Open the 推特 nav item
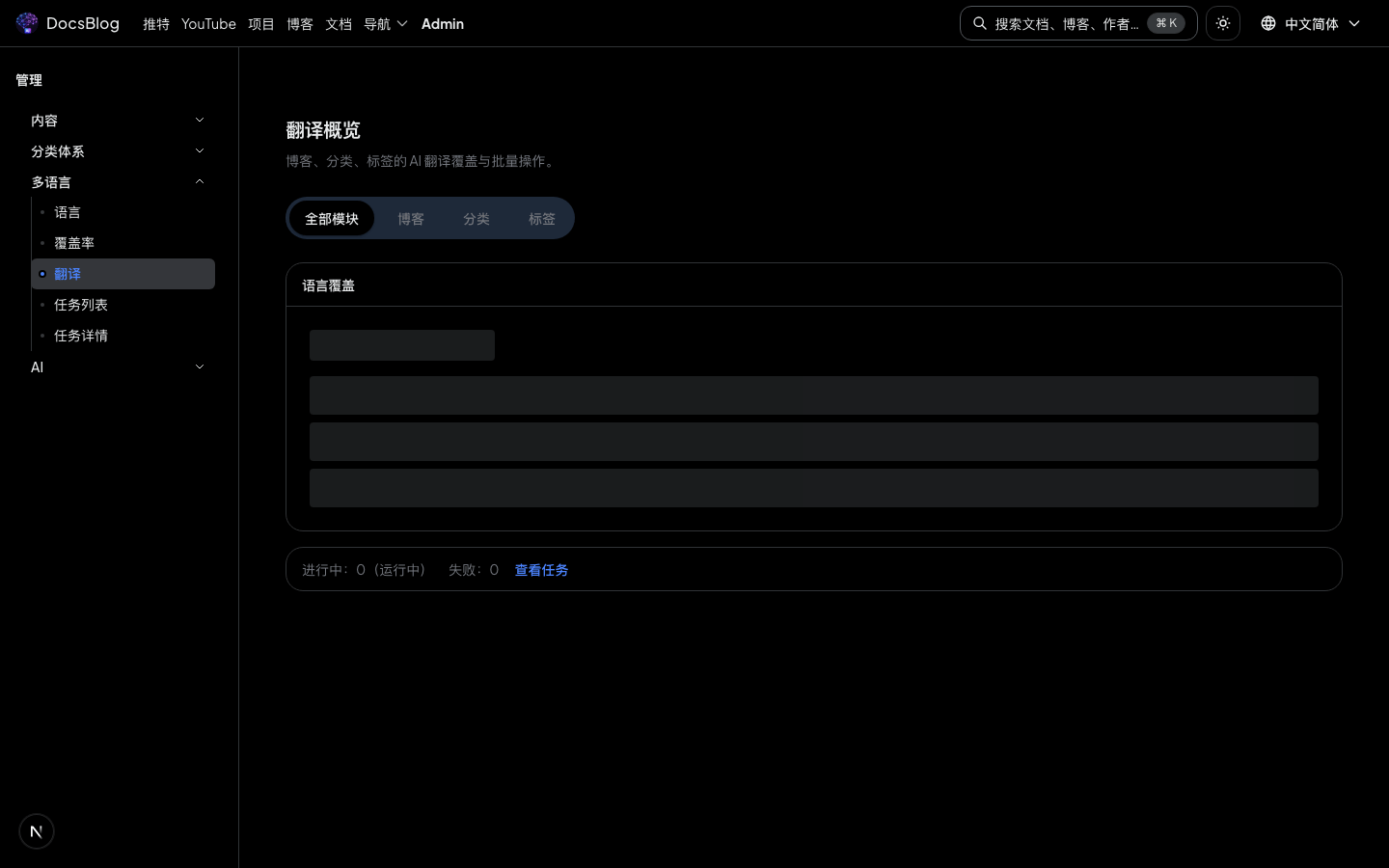 point(156,24)
